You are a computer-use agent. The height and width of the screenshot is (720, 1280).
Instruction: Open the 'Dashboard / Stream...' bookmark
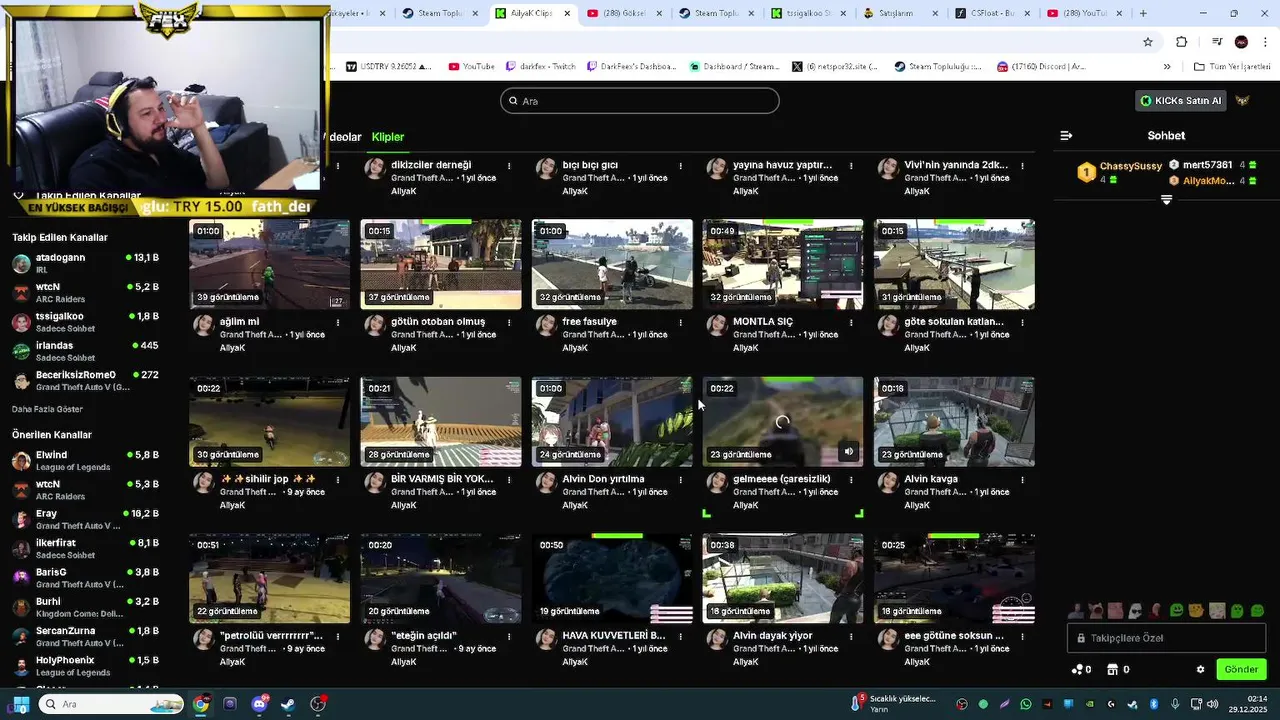coord(734,67)
